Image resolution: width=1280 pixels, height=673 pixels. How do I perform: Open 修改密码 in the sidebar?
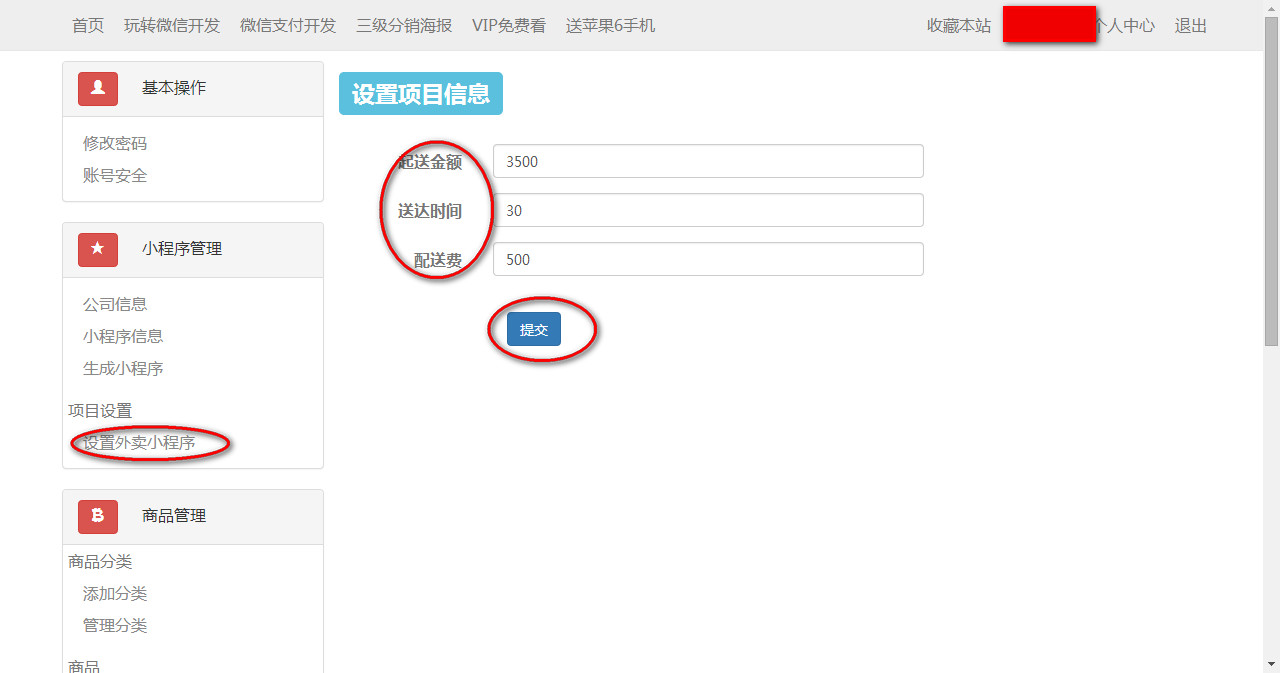(115, 144)
